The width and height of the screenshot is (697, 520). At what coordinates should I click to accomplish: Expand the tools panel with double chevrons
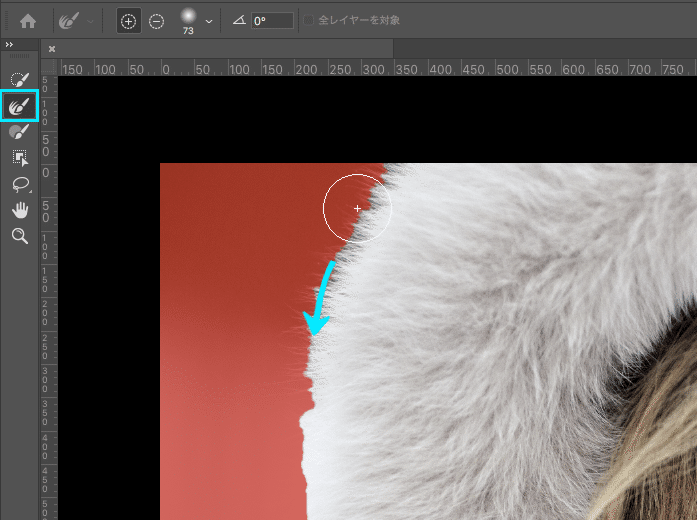click(x=9, y=44)
